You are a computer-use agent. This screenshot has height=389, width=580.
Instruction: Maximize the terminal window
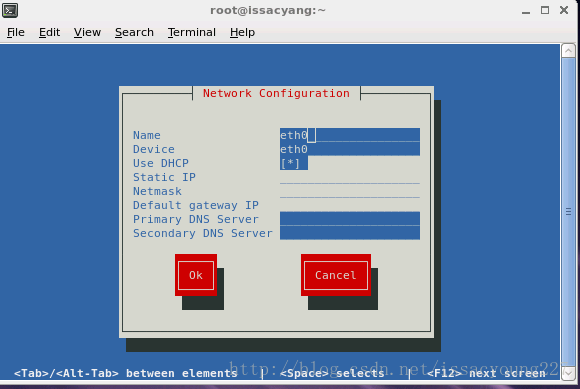[544, 10]
